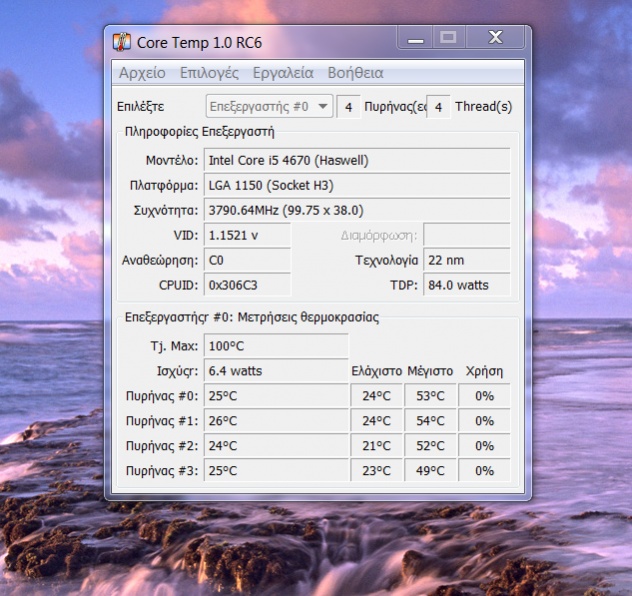Click the Core Temp thermometer app icon
Screen dimensions: 632x596
[x=122, y=42]
